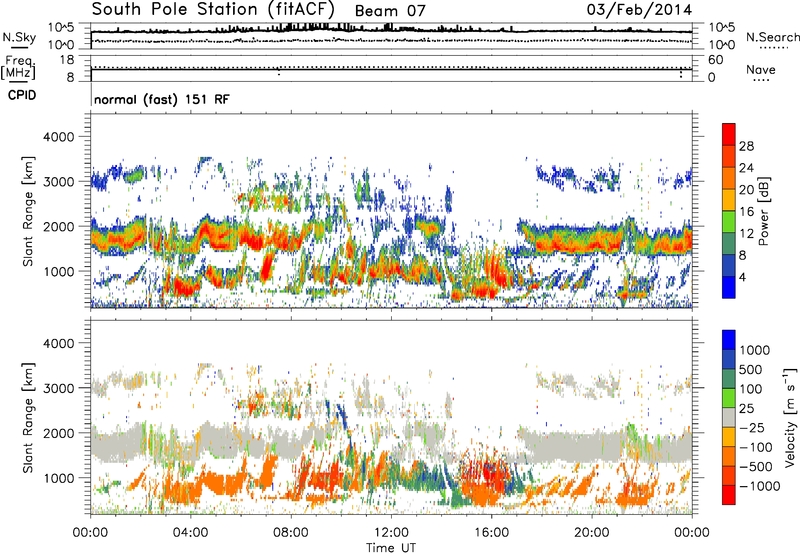
Task: Click Power colorbar value '4'
Action: [743, 278]
